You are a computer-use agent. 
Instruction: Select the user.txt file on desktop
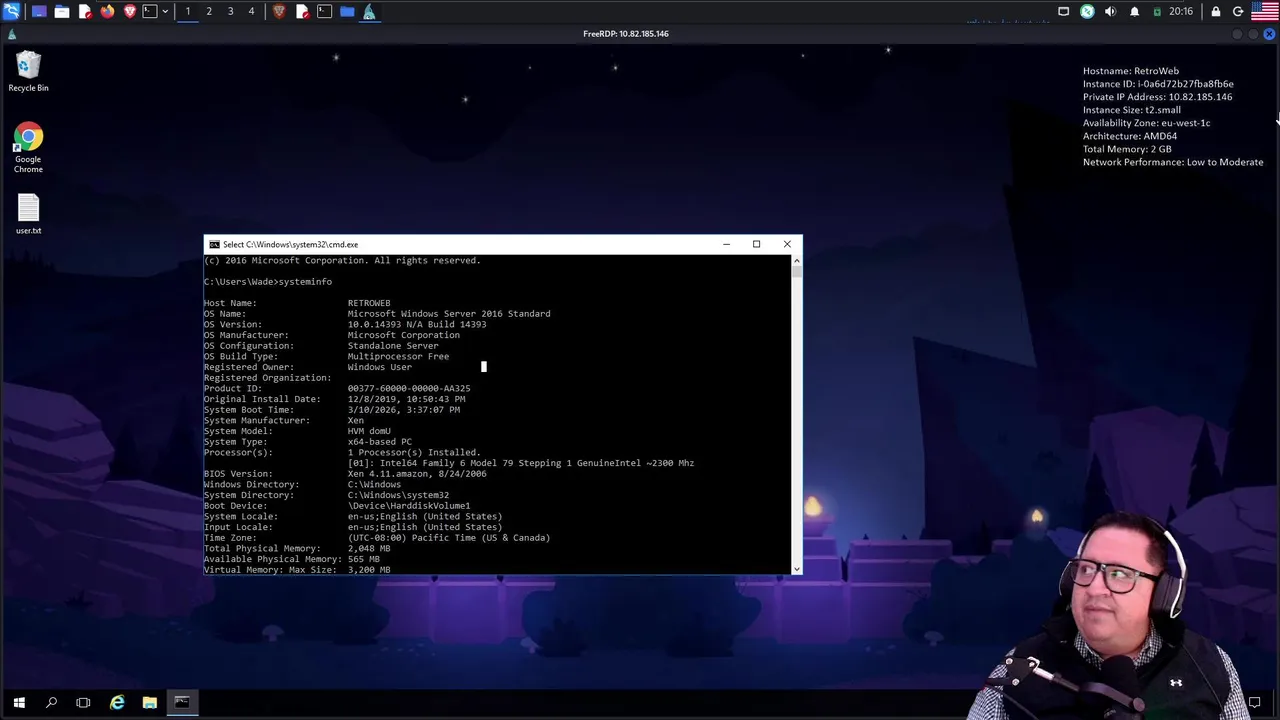pos(28,214)
